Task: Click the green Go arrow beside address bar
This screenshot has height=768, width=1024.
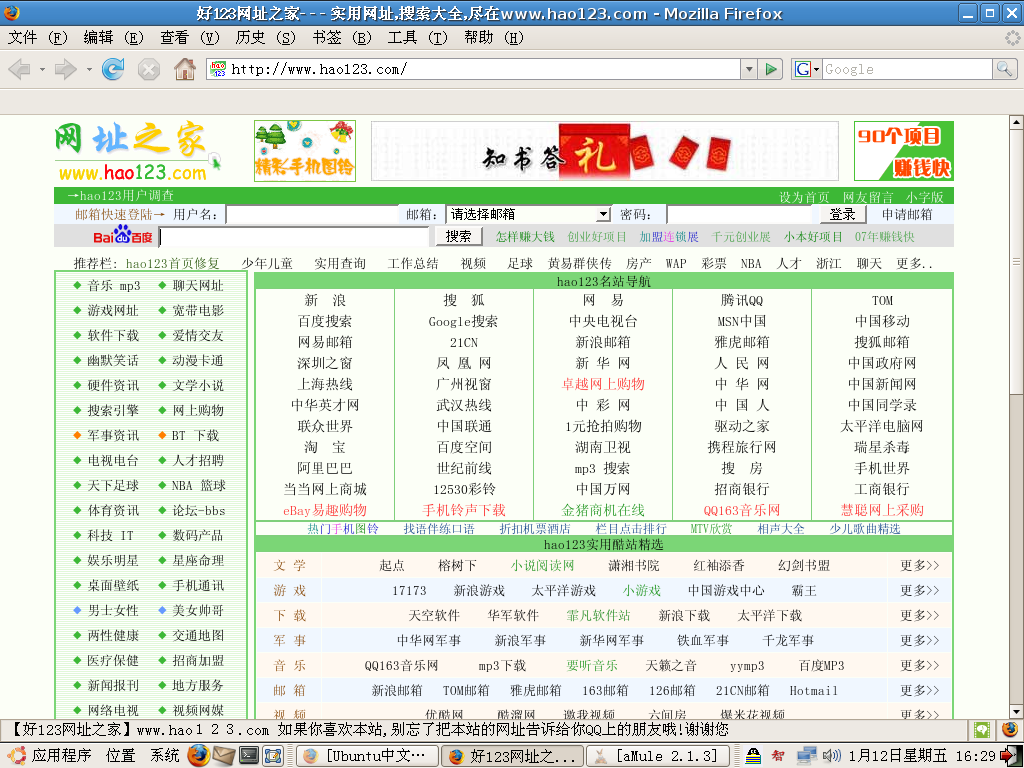Action: (x=771, y=69)
